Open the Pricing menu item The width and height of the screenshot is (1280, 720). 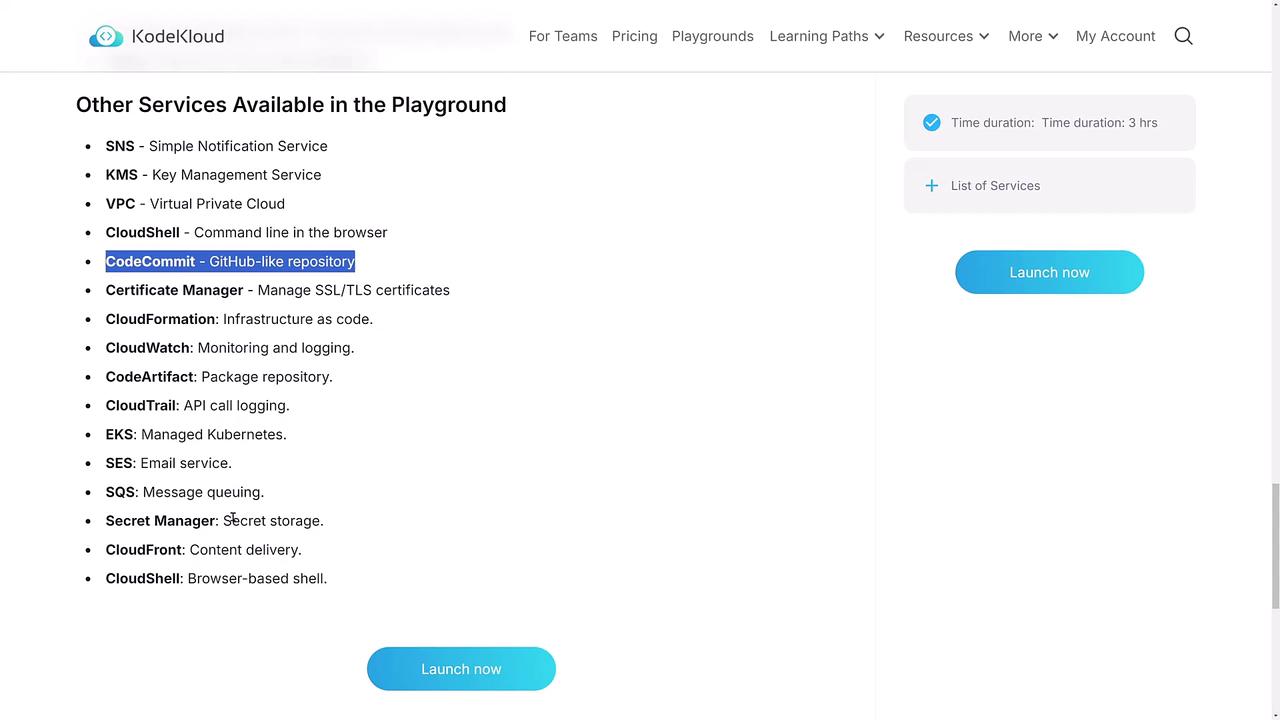pyautogui.click(x=635, y=36)
